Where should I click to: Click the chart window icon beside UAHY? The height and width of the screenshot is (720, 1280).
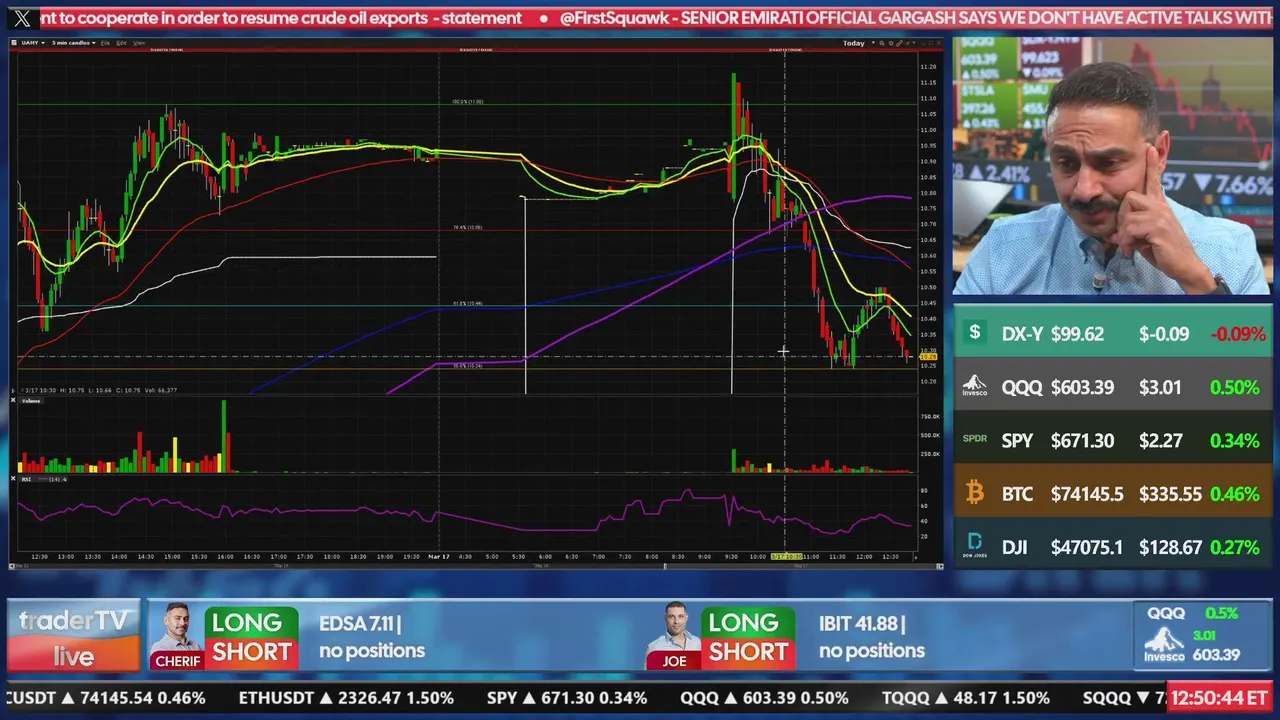tap(14, 43)
